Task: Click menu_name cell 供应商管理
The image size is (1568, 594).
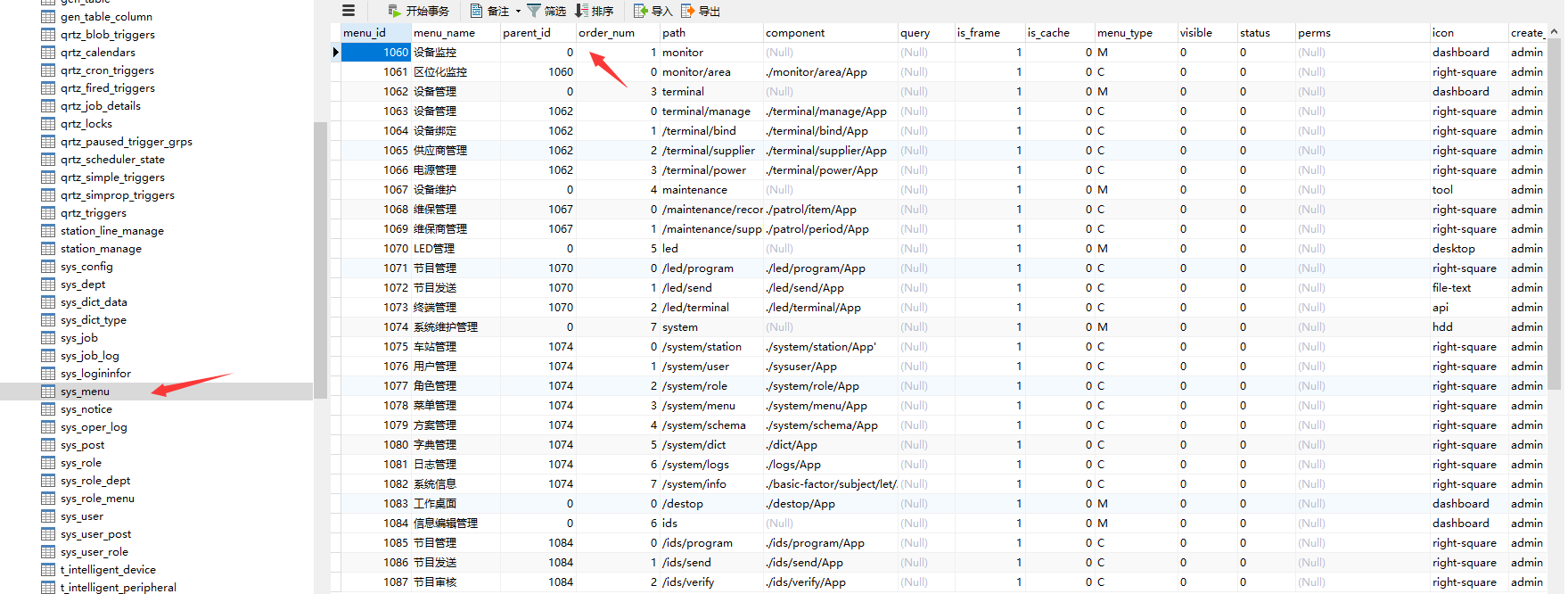Action: tap(456, 151)
